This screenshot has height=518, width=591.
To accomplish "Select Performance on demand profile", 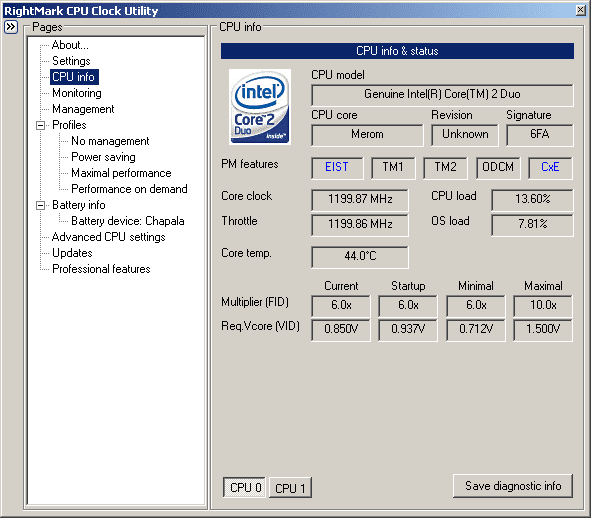I will click(129, 189).
